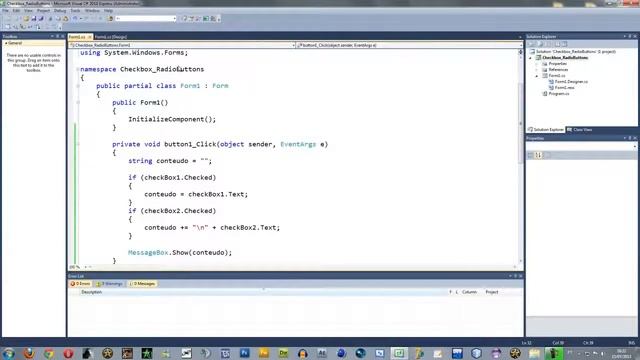
Task: Open the Find combo box dropdown in toolbar
Action: coord(174,19)
